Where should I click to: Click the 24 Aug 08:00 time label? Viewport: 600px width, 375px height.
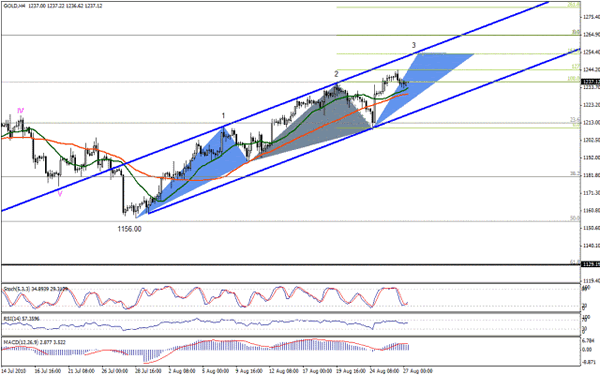point(383,371)
